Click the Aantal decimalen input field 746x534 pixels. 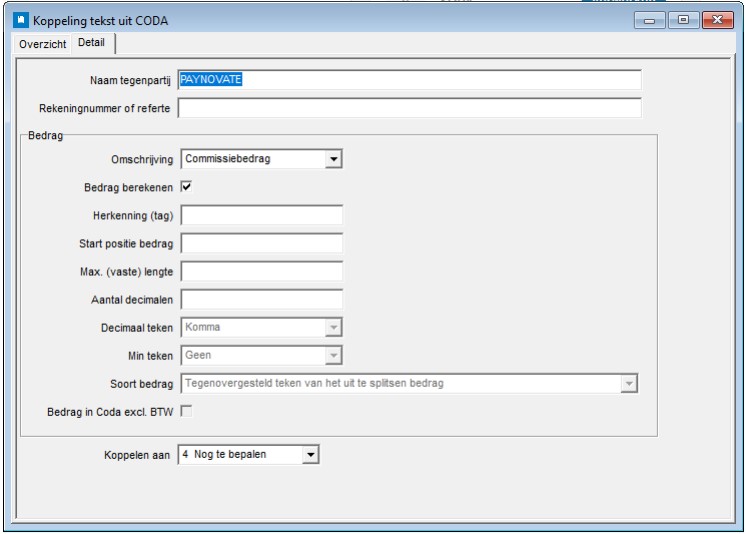tap(261, 299)
